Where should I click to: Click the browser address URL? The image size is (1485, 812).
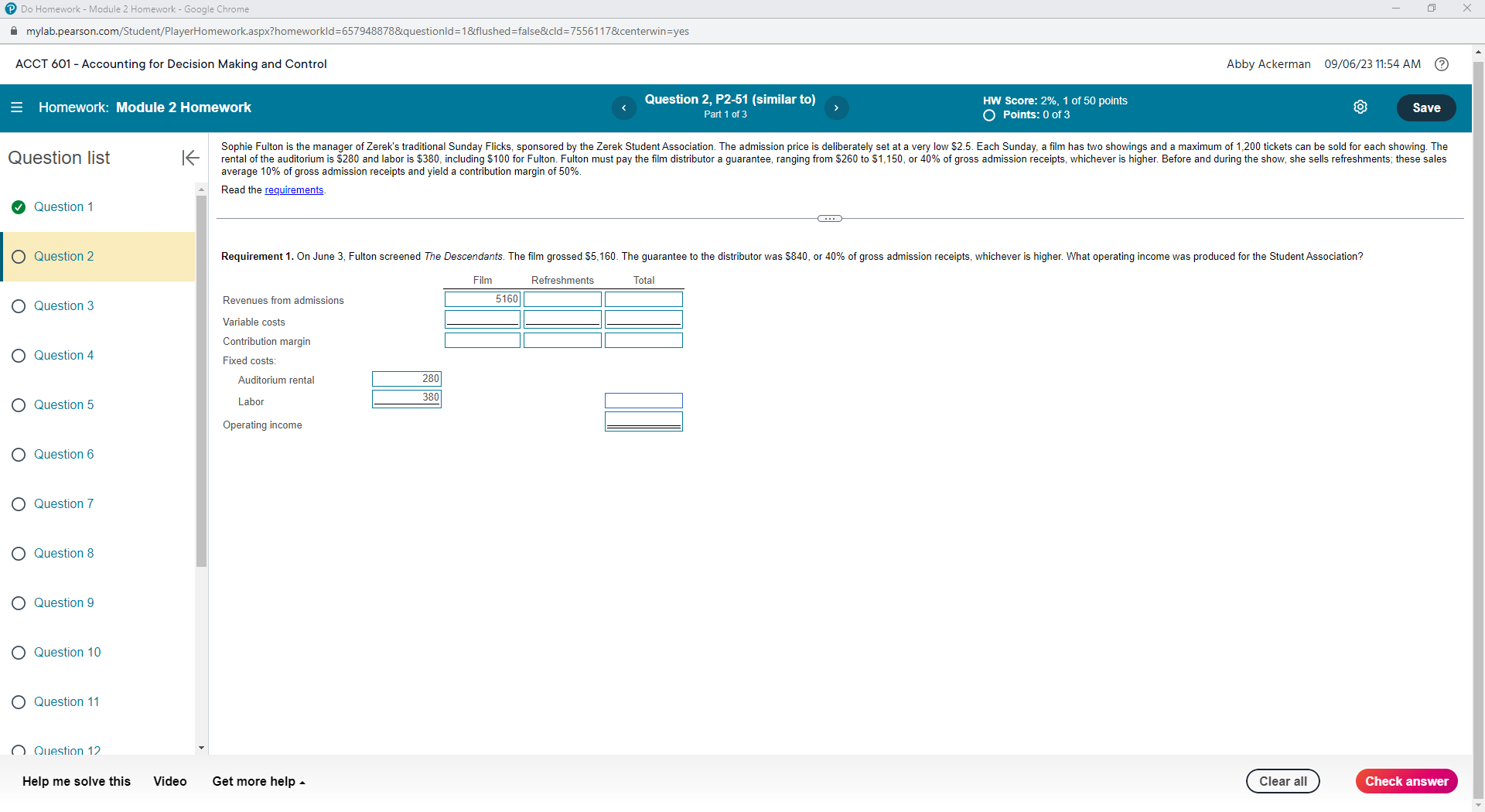pos(357,32)
